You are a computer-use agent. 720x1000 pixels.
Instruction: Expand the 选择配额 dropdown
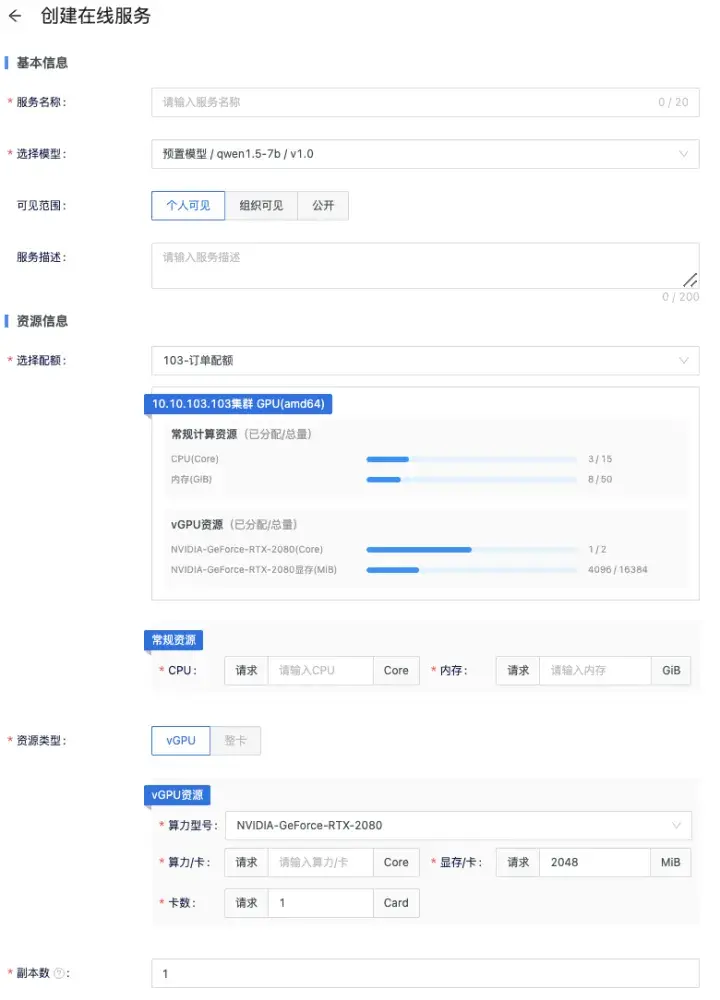[425, 361]
